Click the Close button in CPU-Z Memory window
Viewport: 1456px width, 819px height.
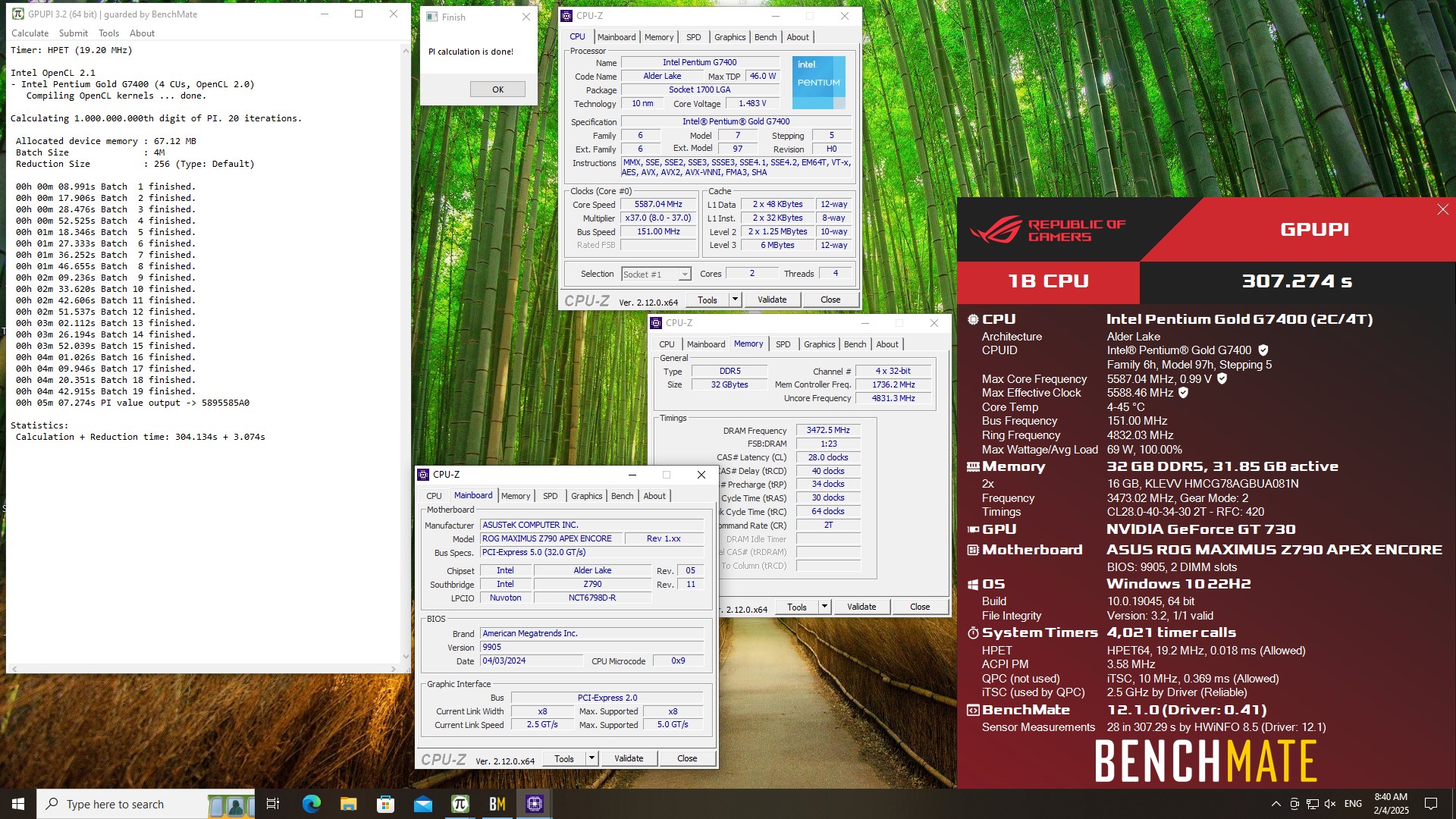920,607
